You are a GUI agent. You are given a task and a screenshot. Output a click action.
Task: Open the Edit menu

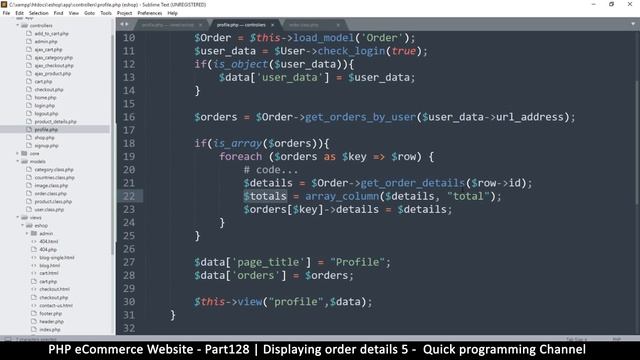coord(19,13)
